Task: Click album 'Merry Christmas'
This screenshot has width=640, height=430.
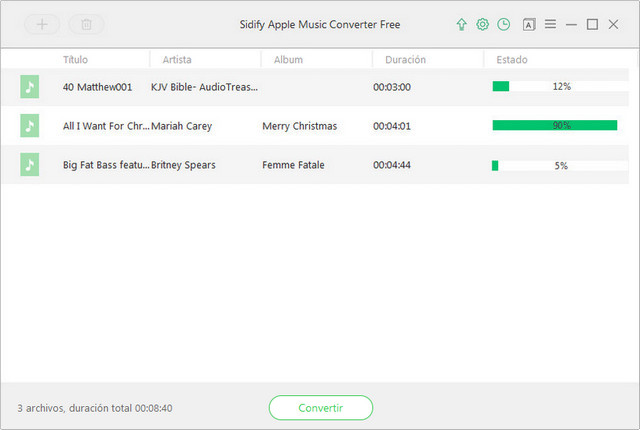Action: click(x=300, y=126)
